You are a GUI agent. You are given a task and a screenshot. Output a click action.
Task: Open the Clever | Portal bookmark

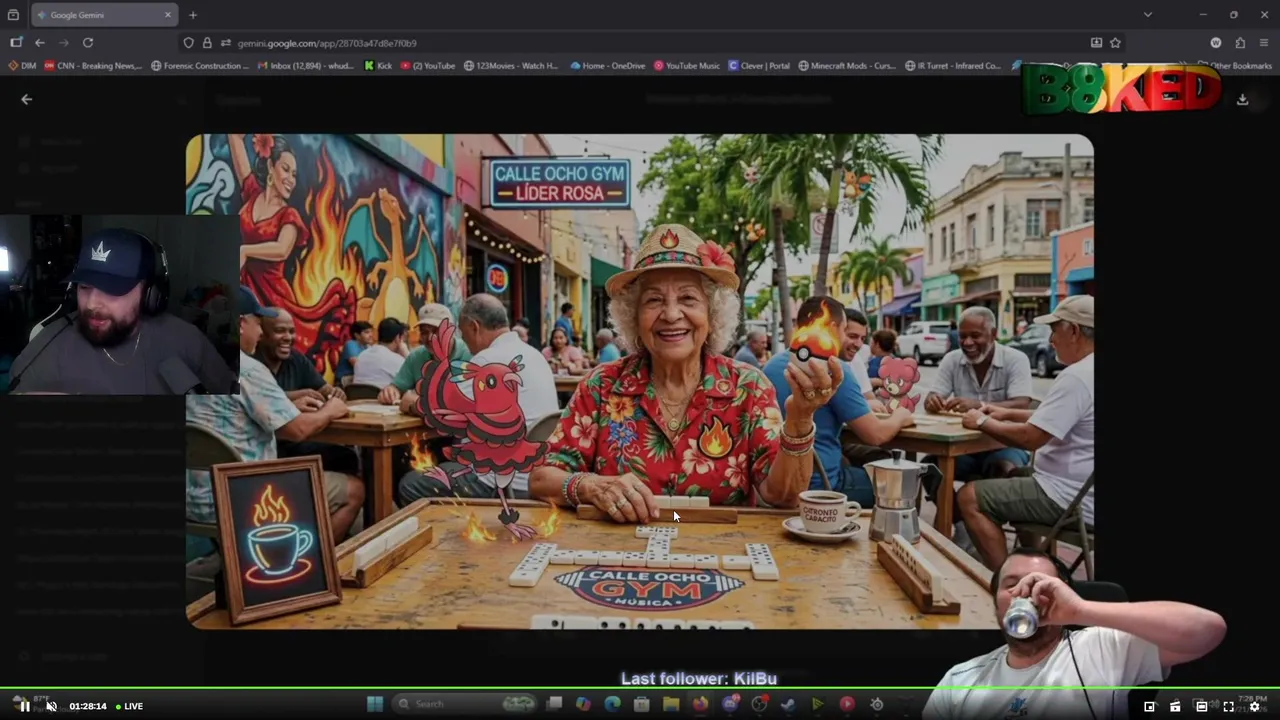(x=759, y=66)
